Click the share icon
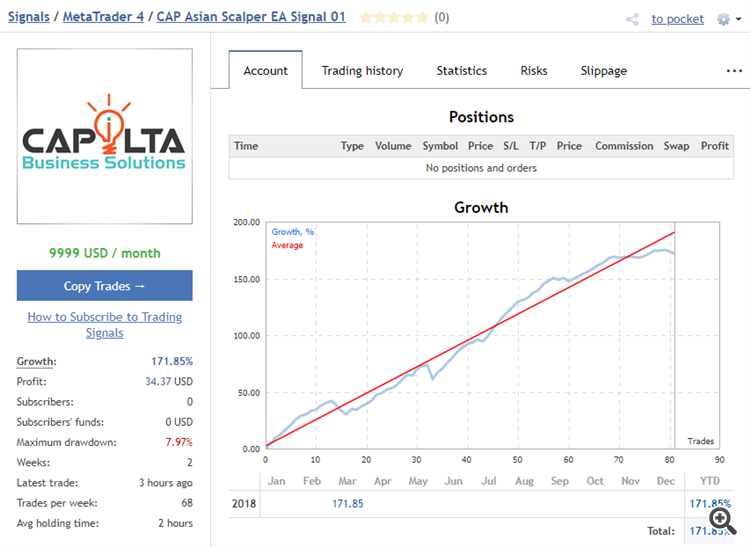The width and height of the screenshot is (750, 547). pos(632,19)
